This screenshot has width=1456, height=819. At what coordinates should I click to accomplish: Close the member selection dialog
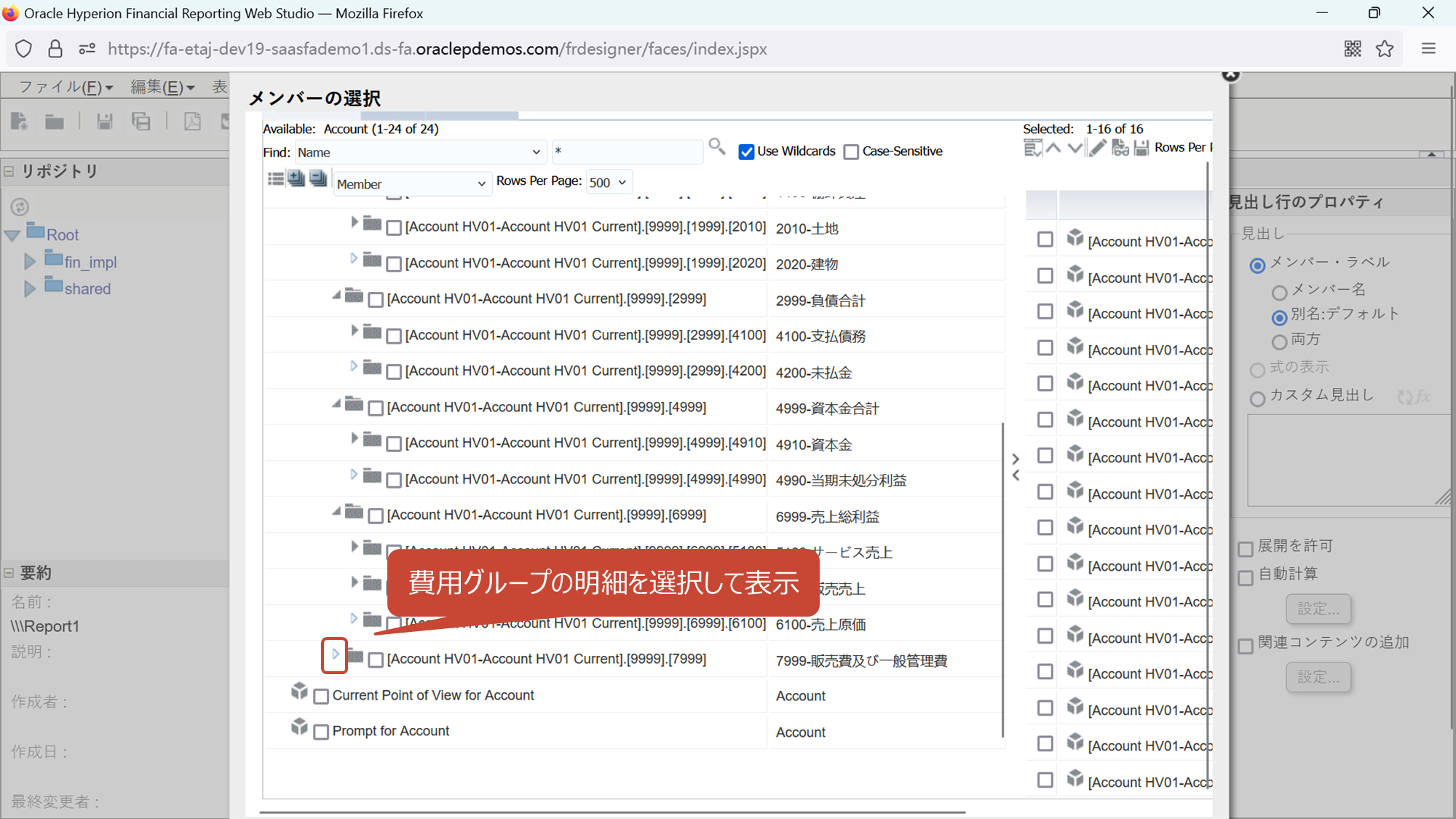pyautogui.click(x=1230, y=74)
